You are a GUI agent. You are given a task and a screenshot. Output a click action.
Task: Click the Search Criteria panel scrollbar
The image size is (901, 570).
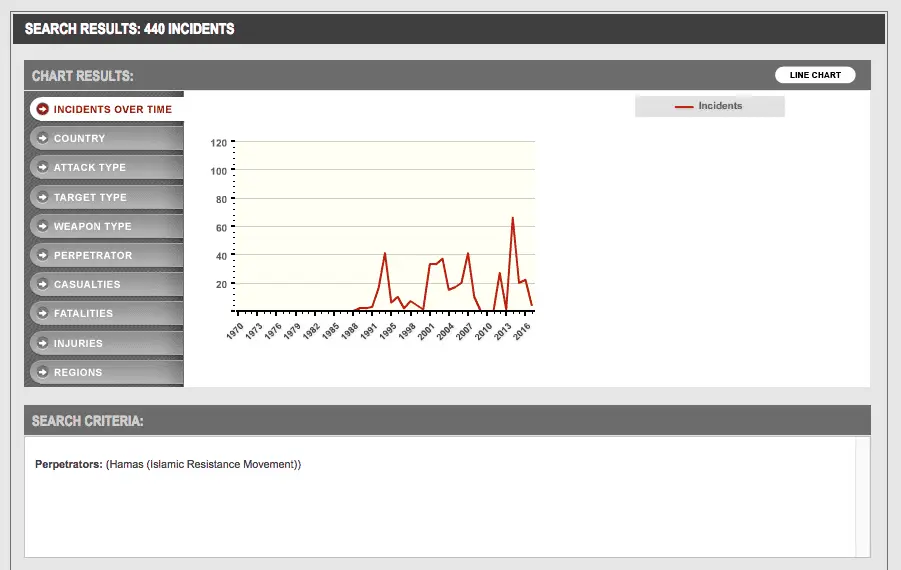click(862, 496)
